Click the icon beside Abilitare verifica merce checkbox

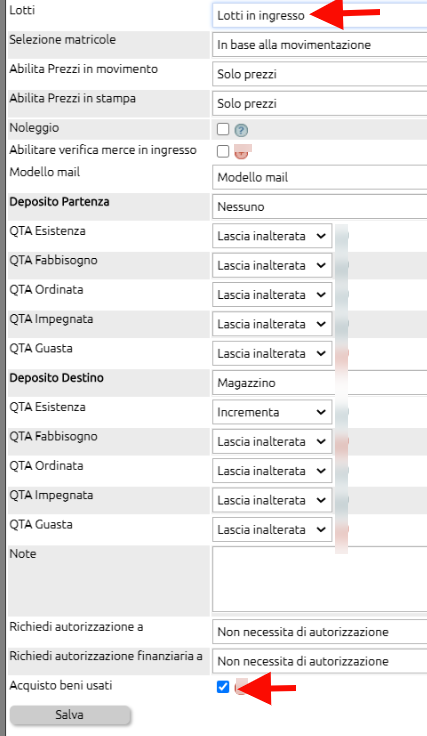[x=242, y=152]
